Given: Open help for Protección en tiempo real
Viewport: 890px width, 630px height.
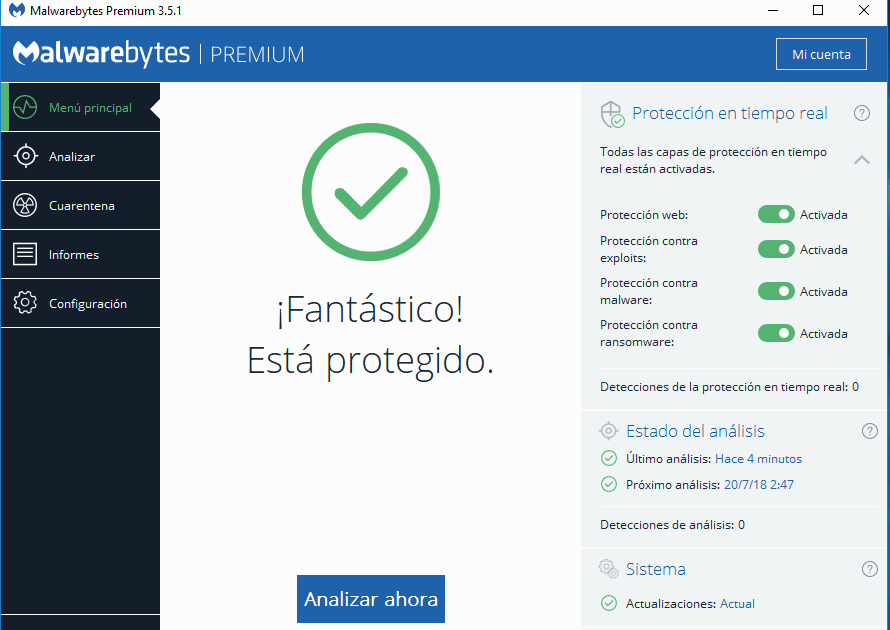Looking at the screenshot, I should [x=862, y=114].
